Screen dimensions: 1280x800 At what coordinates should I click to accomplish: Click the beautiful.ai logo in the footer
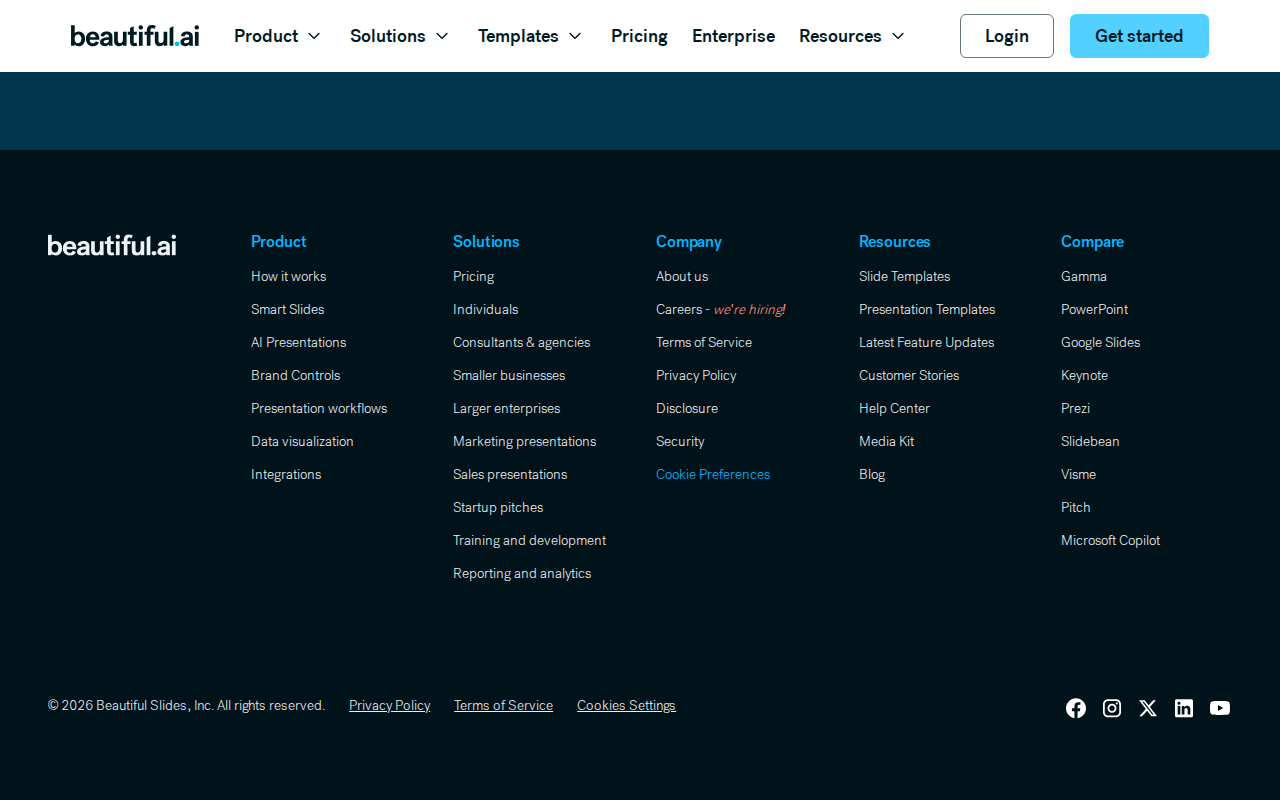click(112, 245)
